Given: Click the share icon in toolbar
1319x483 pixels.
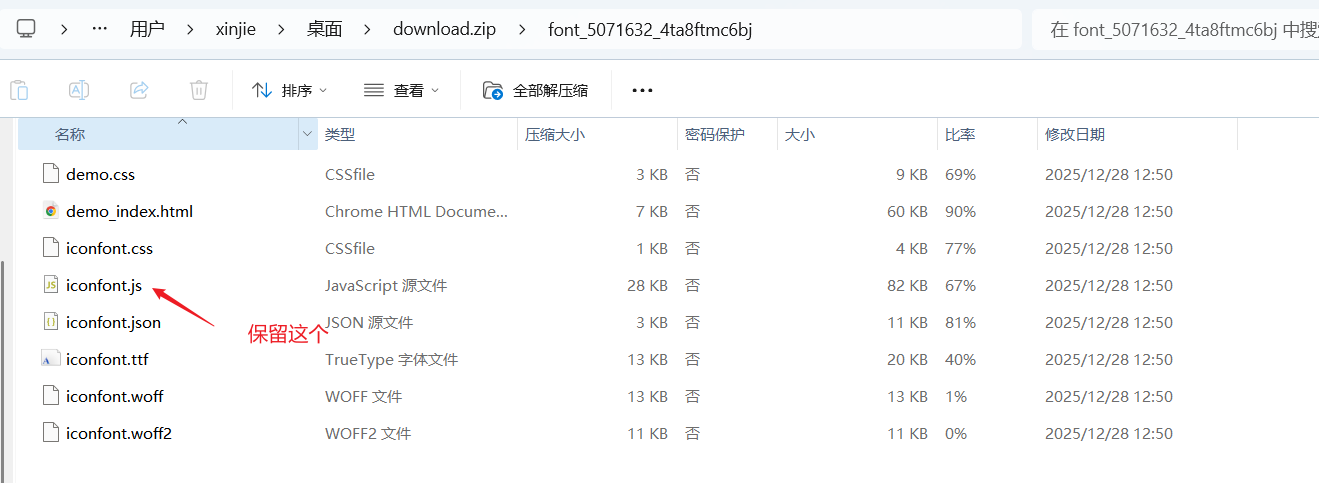Looking at the screenshot, I should 139,90.
